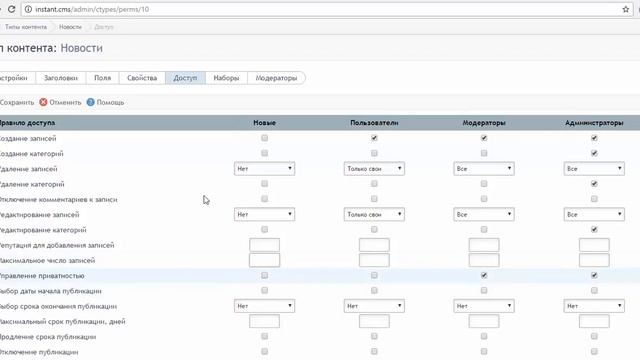Viewport: 640px width, 360px height.
Task: Enable Продление срока публикации for Модераторы
Action: [484, 336]
